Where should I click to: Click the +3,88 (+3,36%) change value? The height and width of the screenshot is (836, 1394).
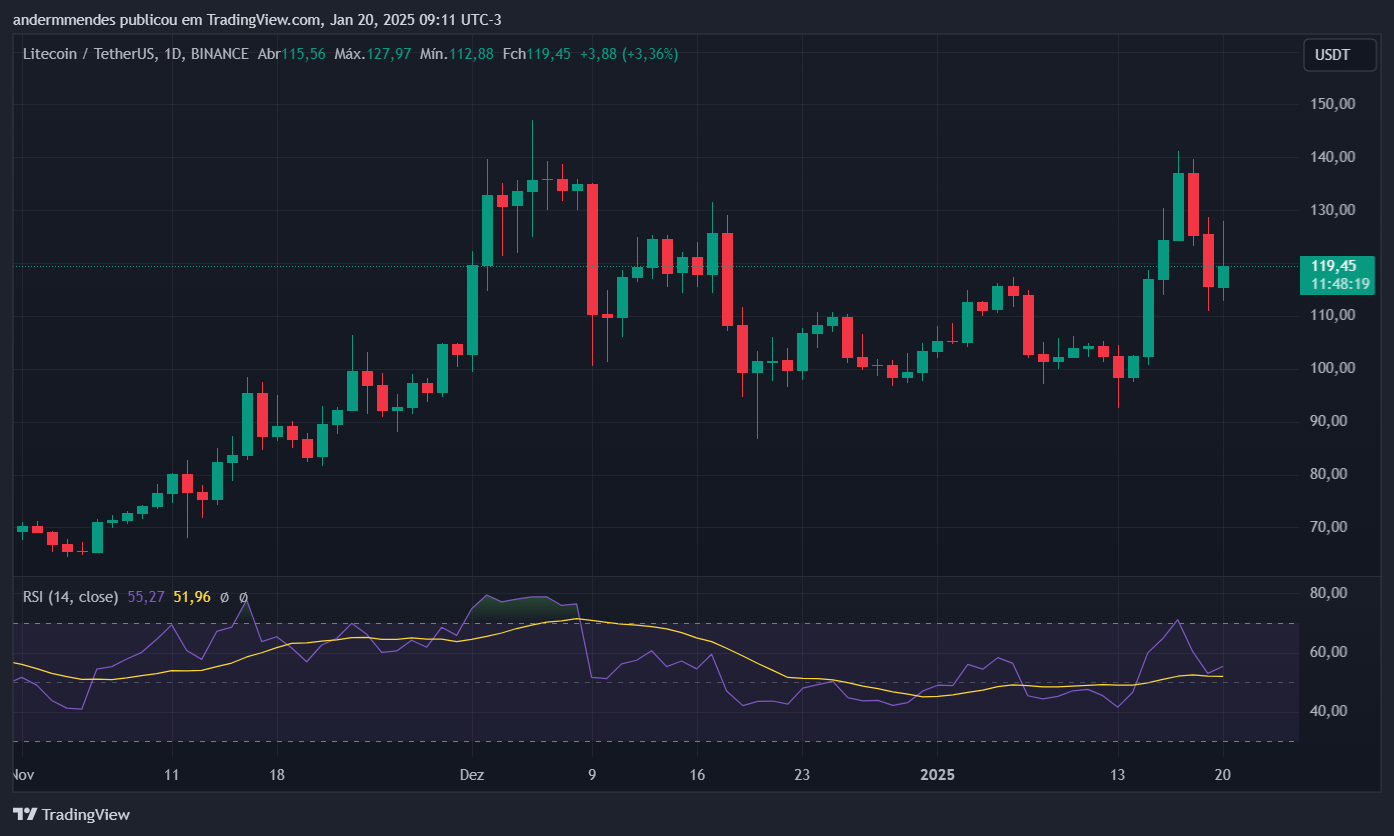click(628, 54)
